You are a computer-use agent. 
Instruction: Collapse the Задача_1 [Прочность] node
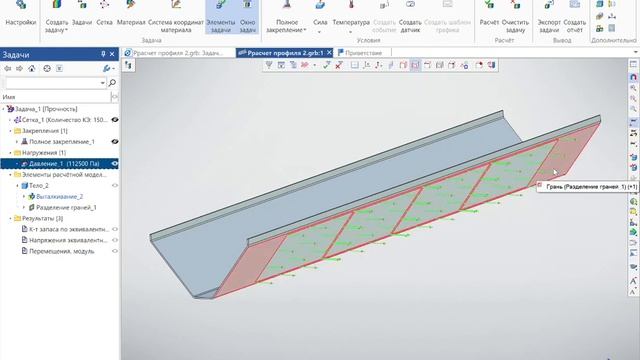point(4,109)
